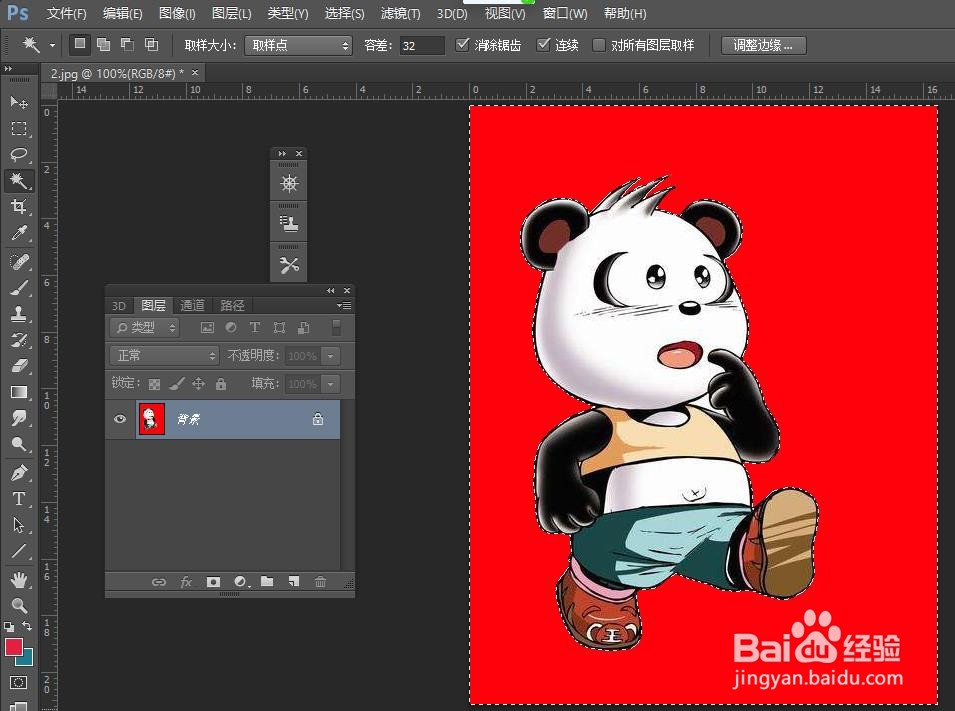This screenshot has width=955, height=711.
Task: Click create new layer button
Action: (294, 582)
